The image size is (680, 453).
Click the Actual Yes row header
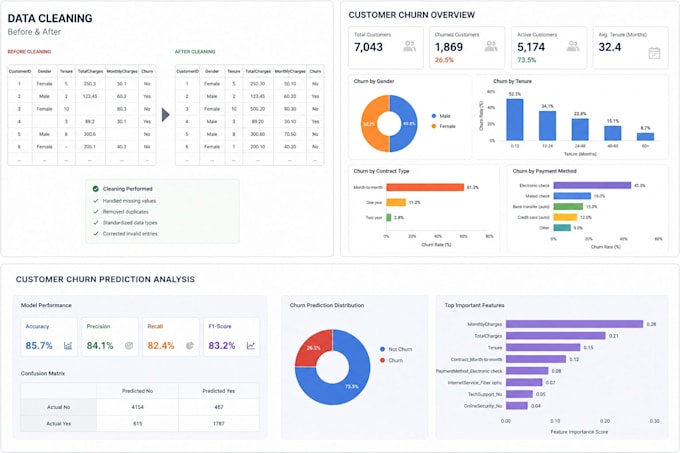(59, 424)
